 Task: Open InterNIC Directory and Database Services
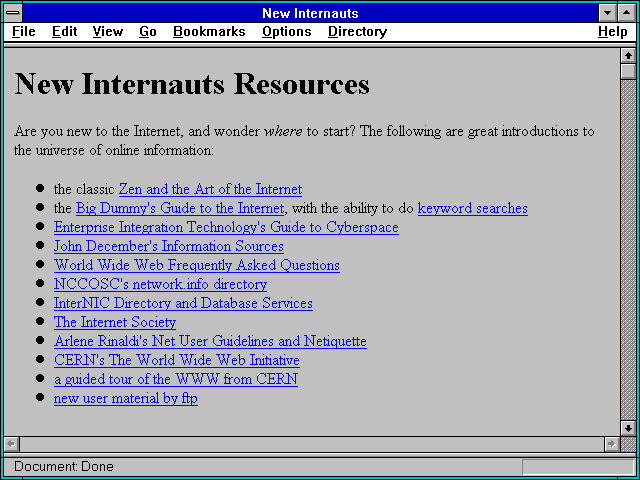click(183, 303)
